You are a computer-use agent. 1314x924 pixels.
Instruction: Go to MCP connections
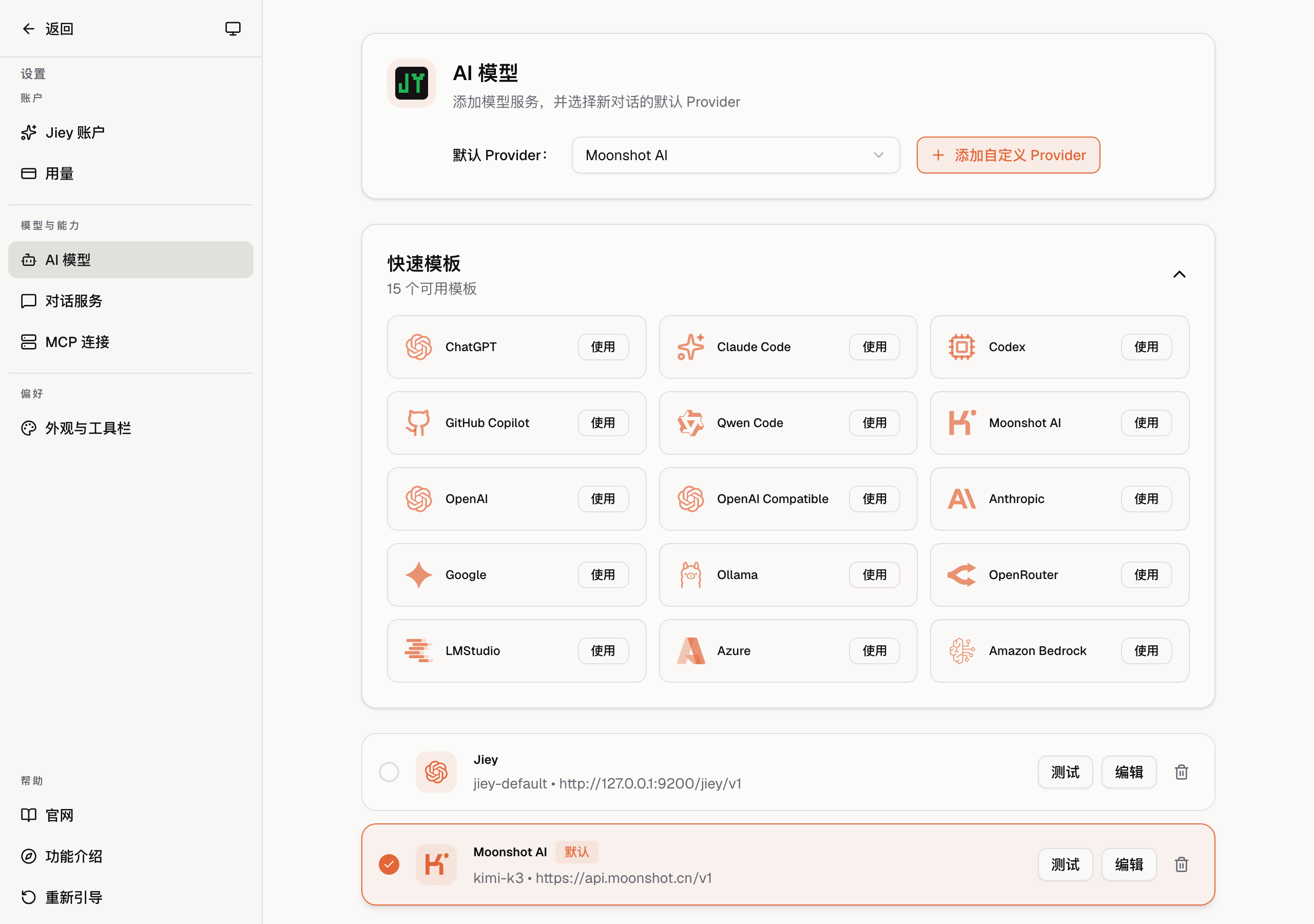130,342
